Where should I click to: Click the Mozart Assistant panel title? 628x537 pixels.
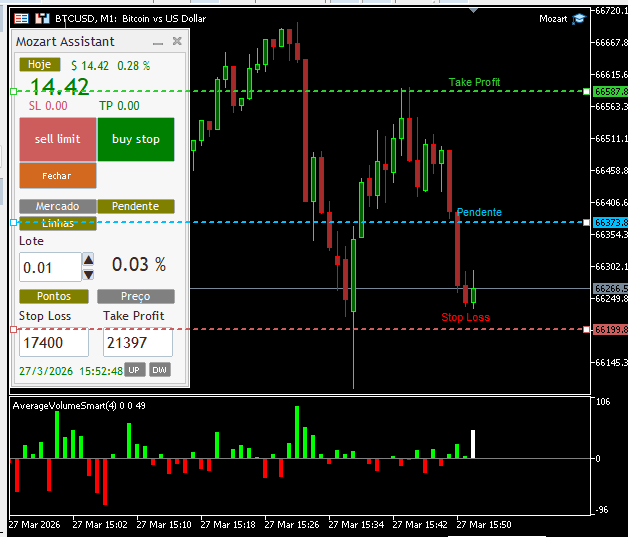point(65,42)
